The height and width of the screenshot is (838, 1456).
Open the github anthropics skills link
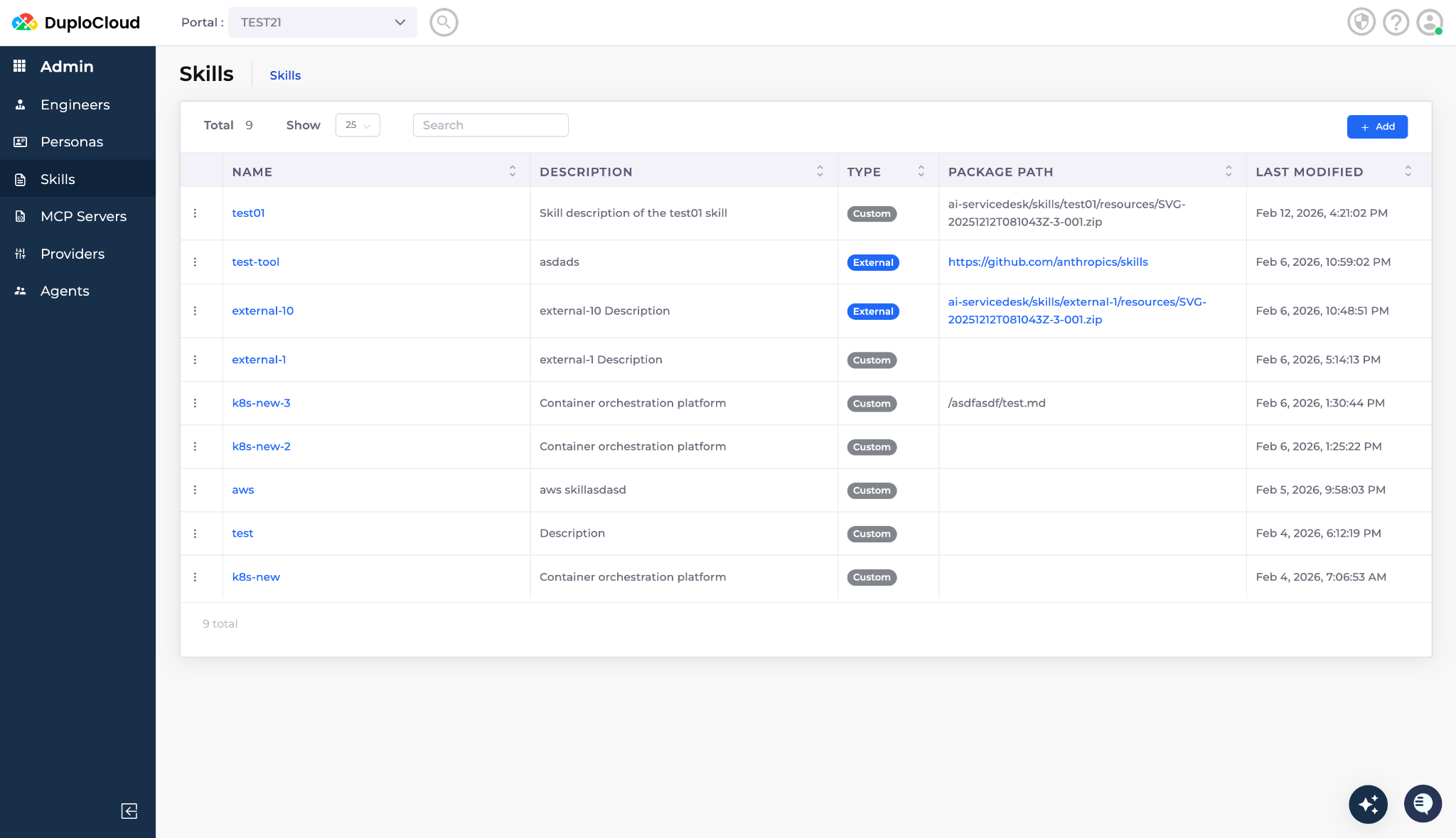[1048, 262]
